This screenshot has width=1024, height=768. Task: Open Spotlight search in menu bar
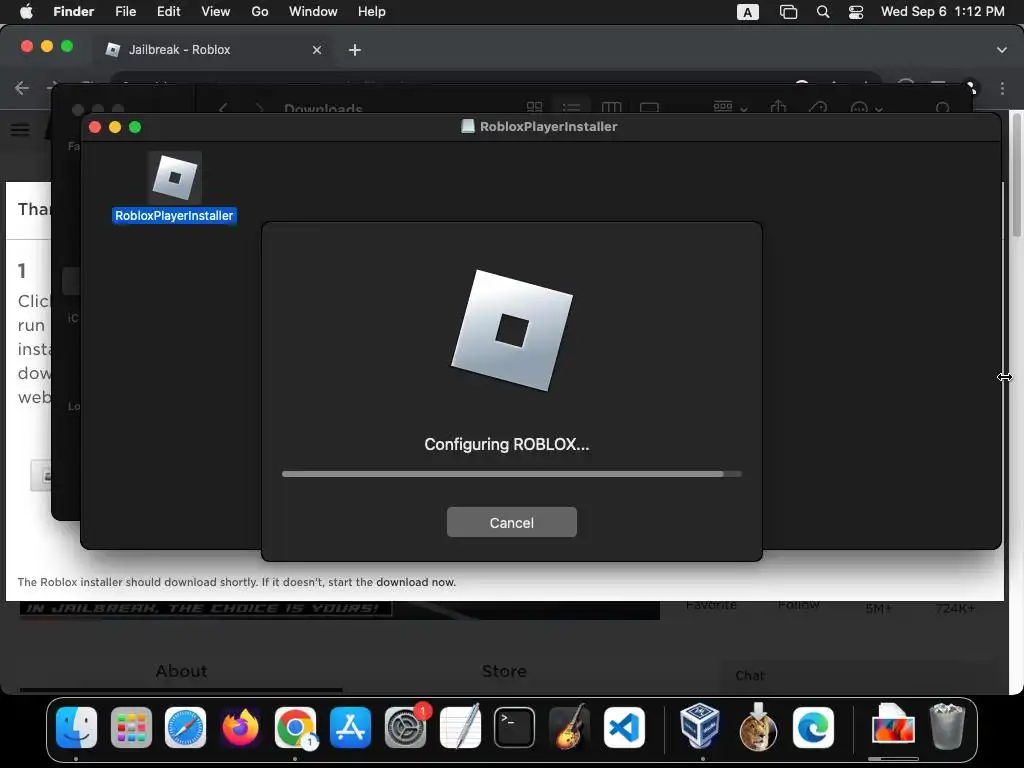(x=823, y=12)
